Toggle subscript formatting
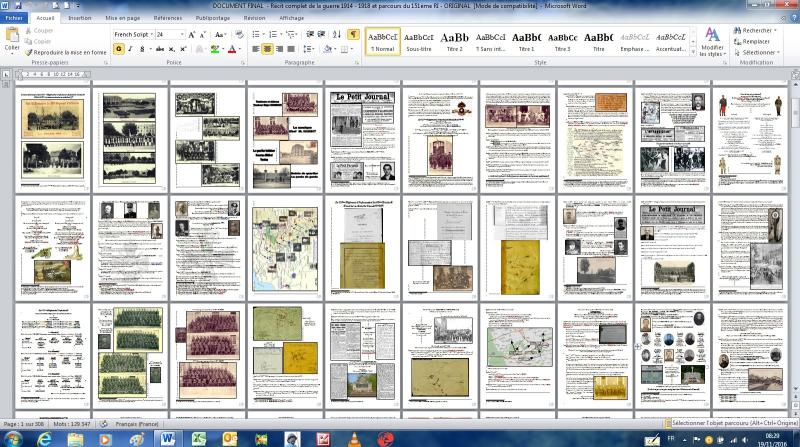Image resolution: width=800 pixels, height=447 pixels. coord(171,49)
